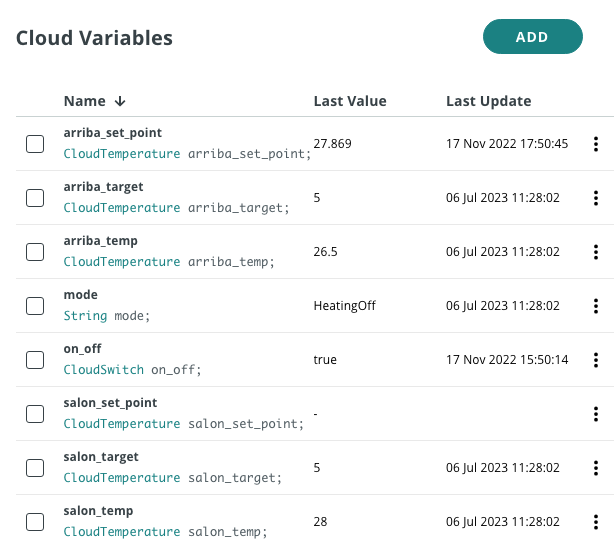Open the three-dot menu for salon_temp
Image resolution: width=614 pixels, height=548 pixels.
tap(596, 522)
